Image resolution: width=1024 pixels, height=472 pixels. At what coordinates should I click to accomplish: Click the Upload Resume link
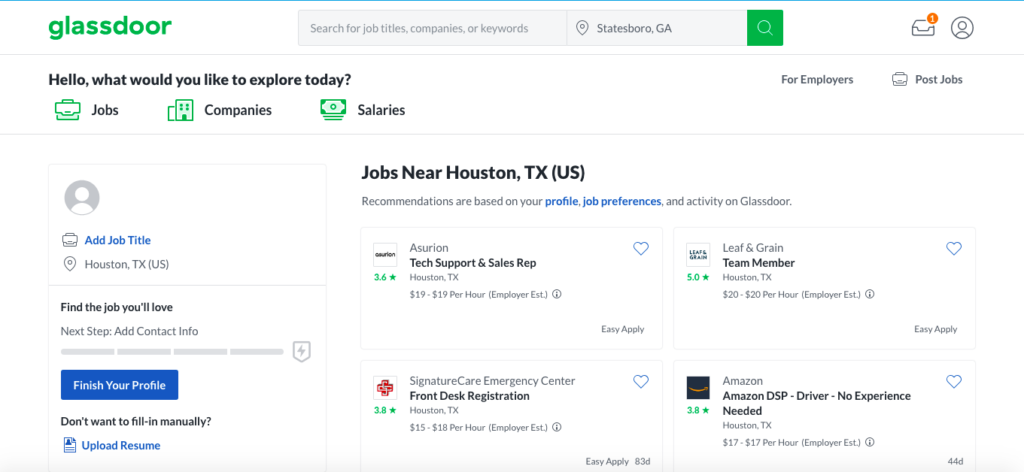121,445
